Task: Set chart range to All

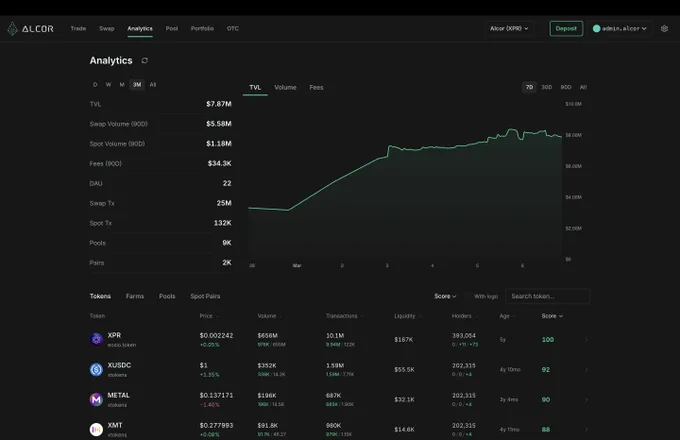Action: click(x=583, y=87)
